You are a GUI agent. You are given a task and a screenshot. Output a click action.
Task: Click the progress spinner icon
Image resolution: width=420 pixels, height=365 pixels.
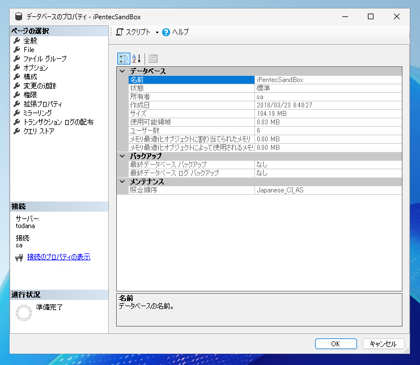tap(24, 313)
